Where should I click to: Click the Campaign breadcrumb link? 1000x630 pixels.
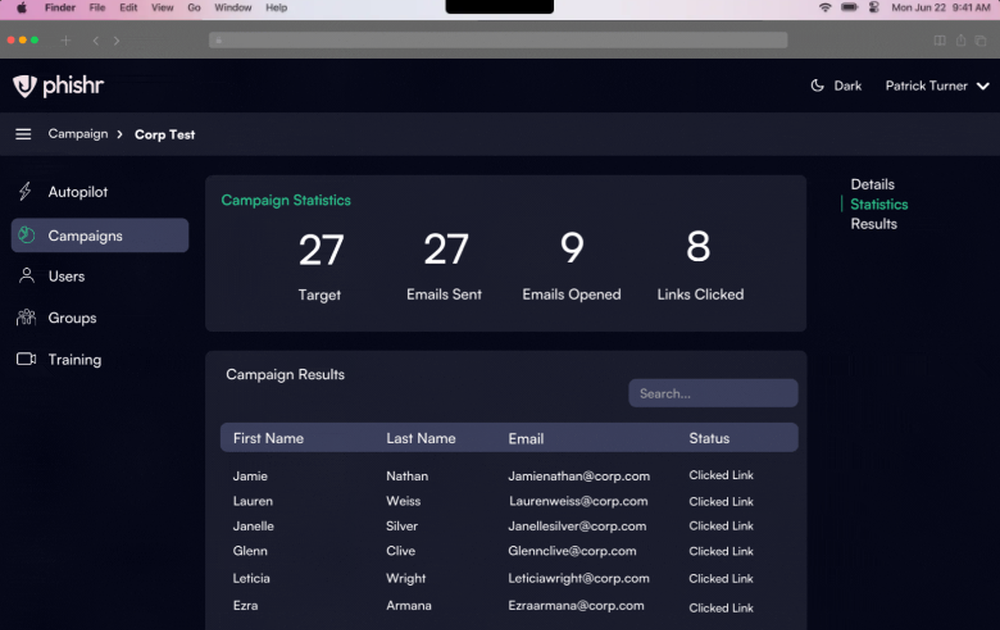point(78,134)
